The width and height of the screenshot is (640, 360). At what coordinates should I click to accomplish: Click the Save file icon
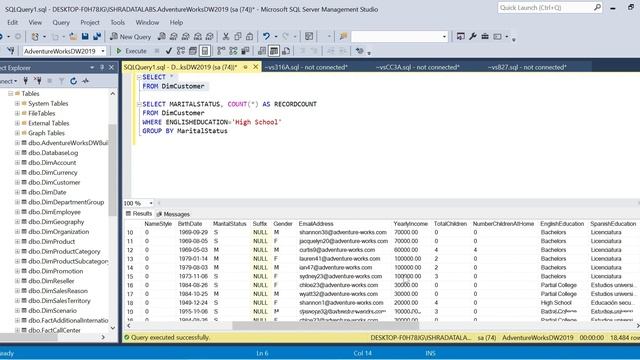(x=85, y=37)
